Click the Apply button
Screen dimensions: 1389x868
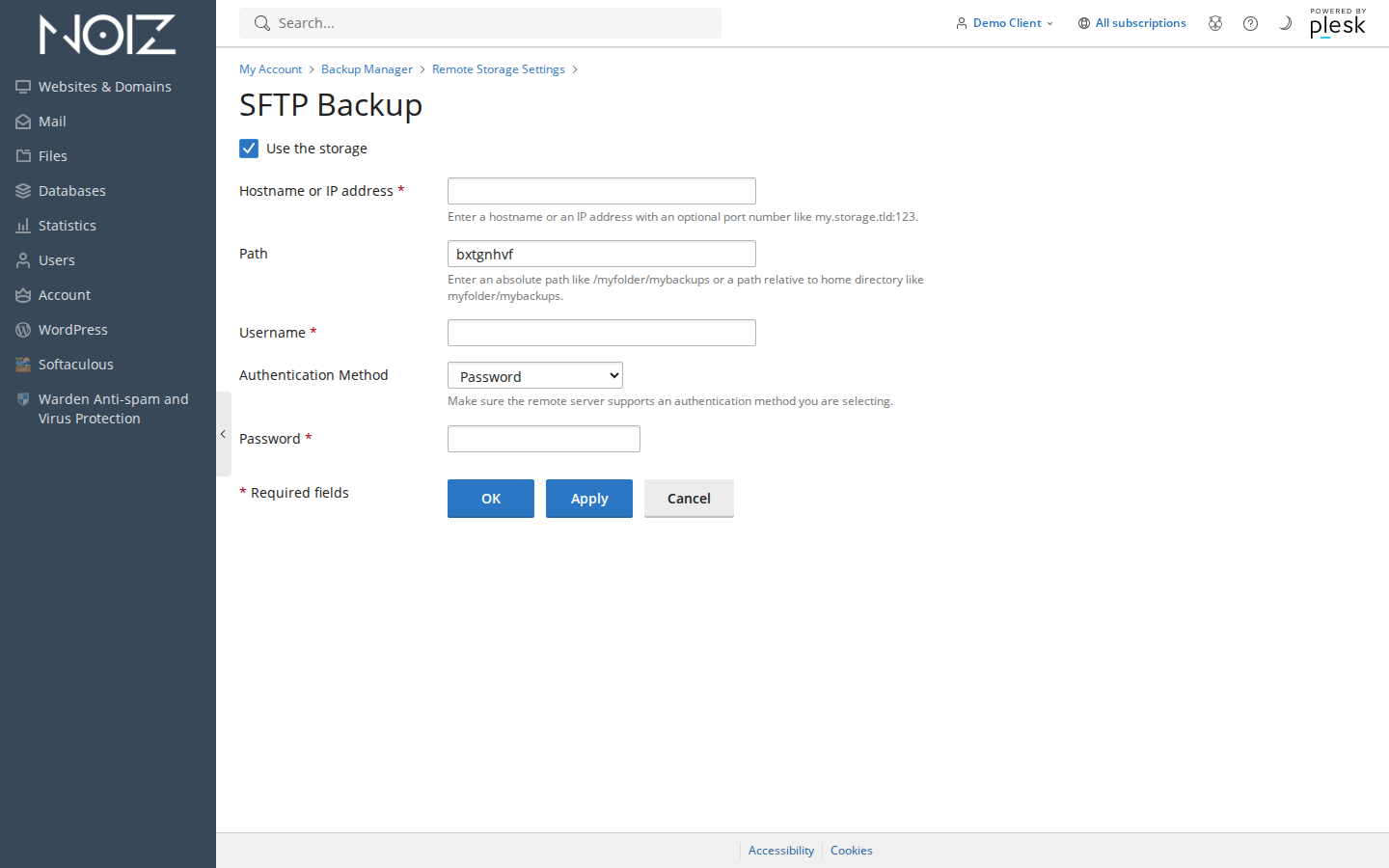point(589,499)
